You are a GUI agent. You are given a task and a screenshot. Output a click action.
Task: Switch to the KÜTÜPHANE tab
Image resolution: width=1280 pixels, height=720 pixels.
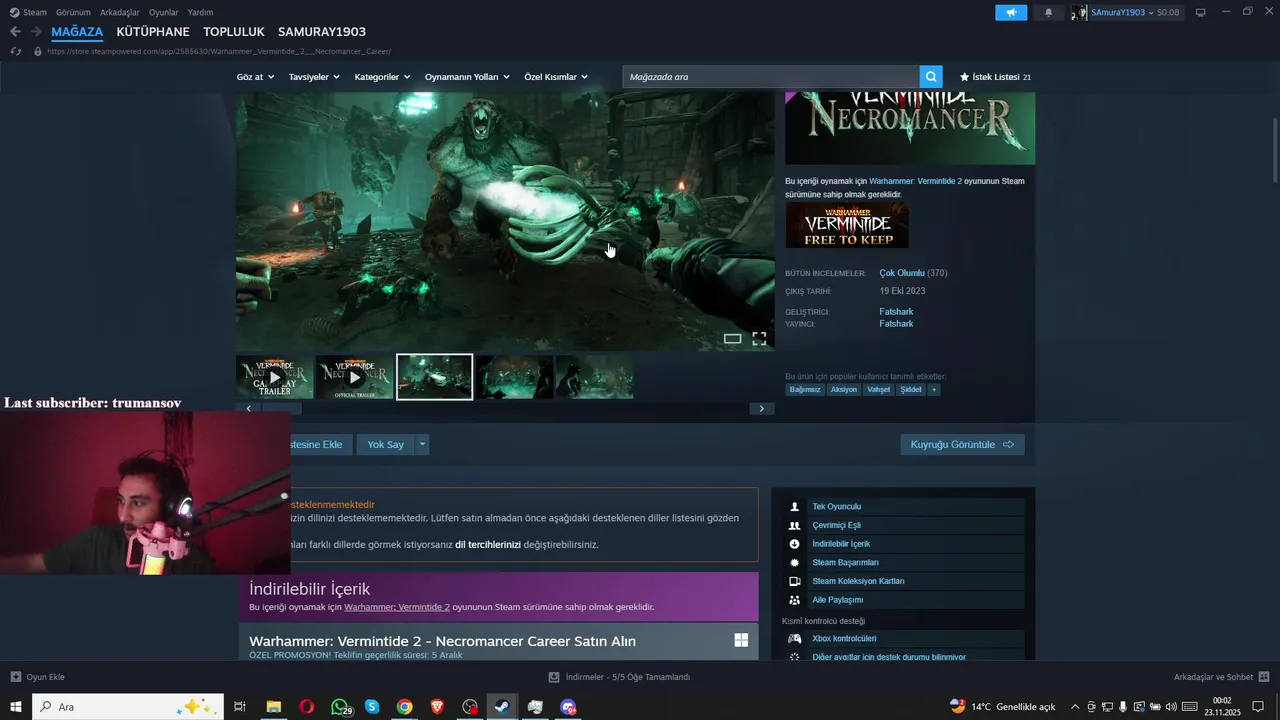153,32
